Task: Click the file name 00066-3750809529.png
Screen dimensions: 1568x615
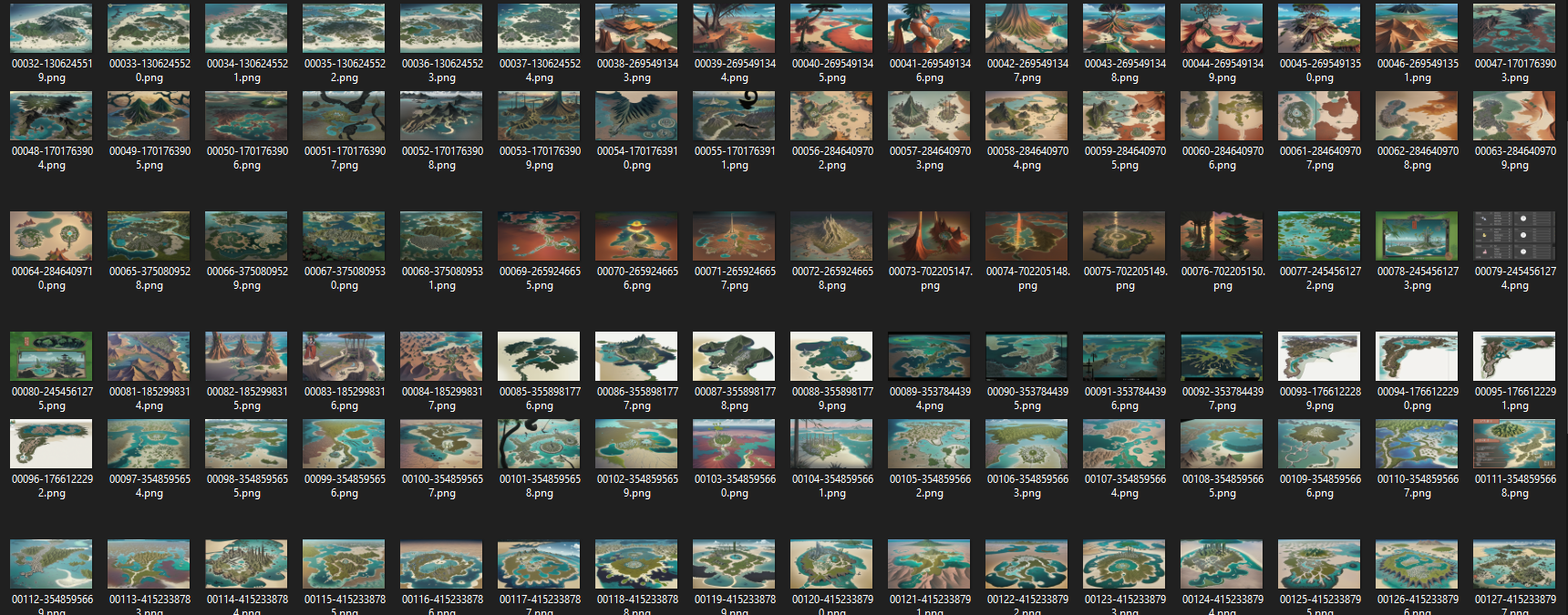Action: coord(247,279)
